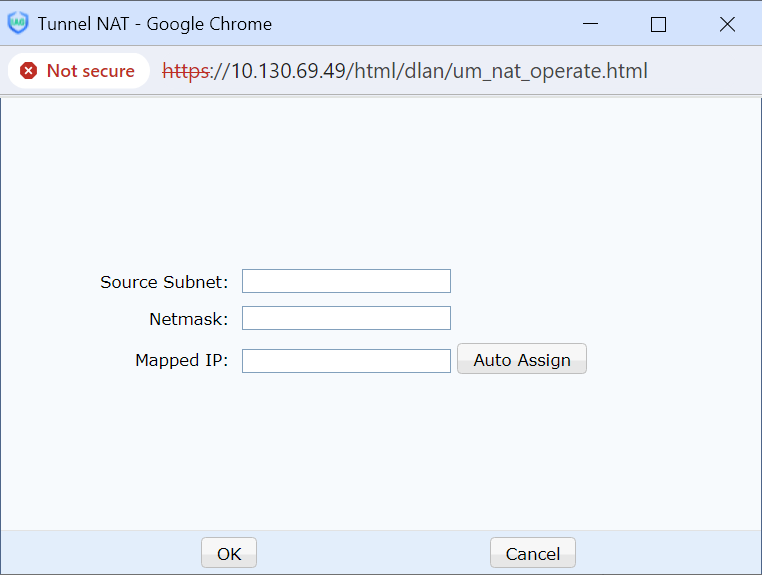Focus the Source Subnet input field
The image size is (762, 575).
(346, 281)
